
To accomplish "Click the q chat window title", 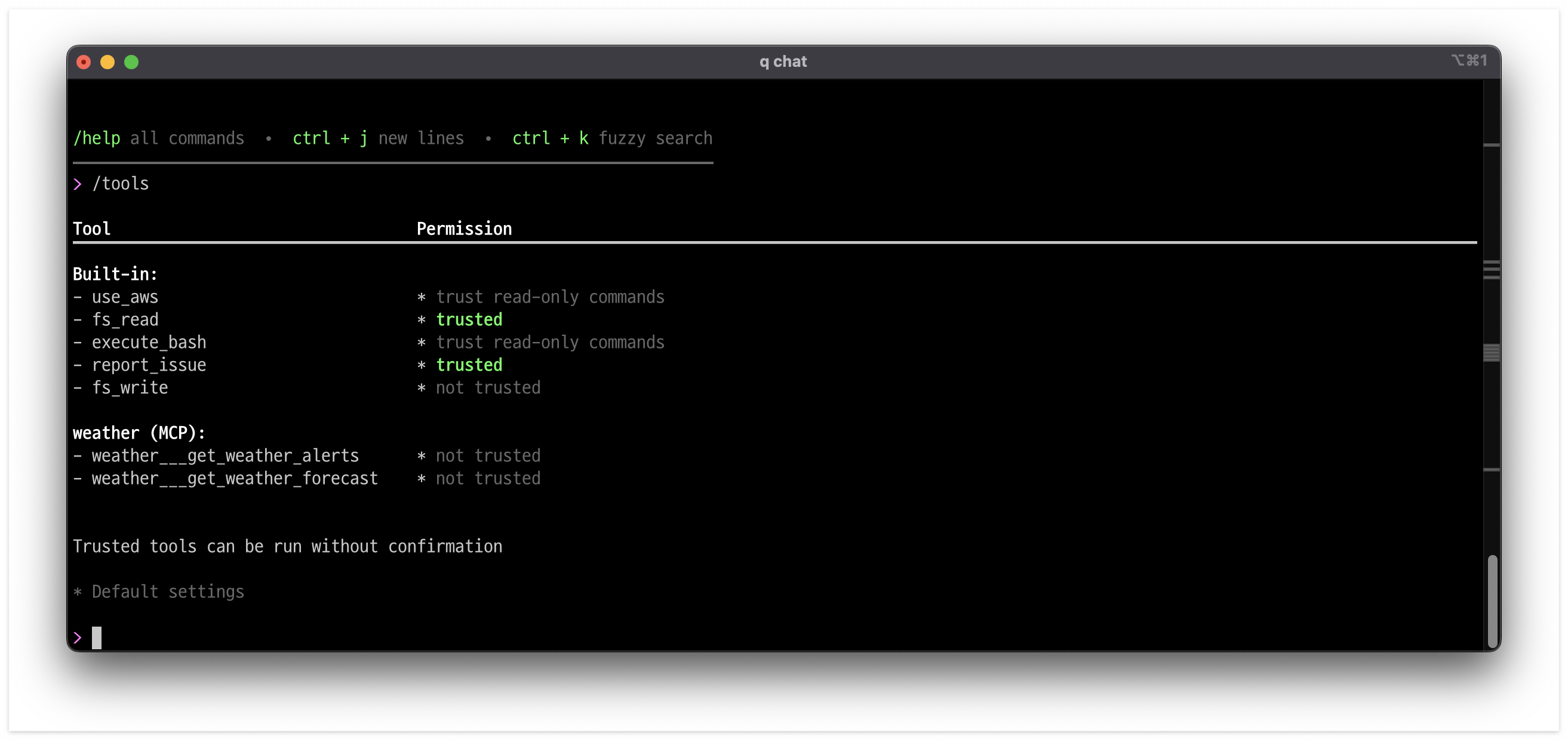I will point(783,61).
